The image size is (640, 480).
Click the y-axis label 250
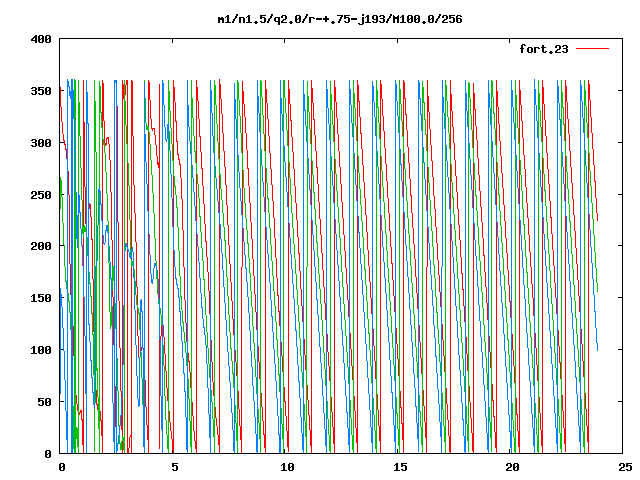tap(41, 195)
